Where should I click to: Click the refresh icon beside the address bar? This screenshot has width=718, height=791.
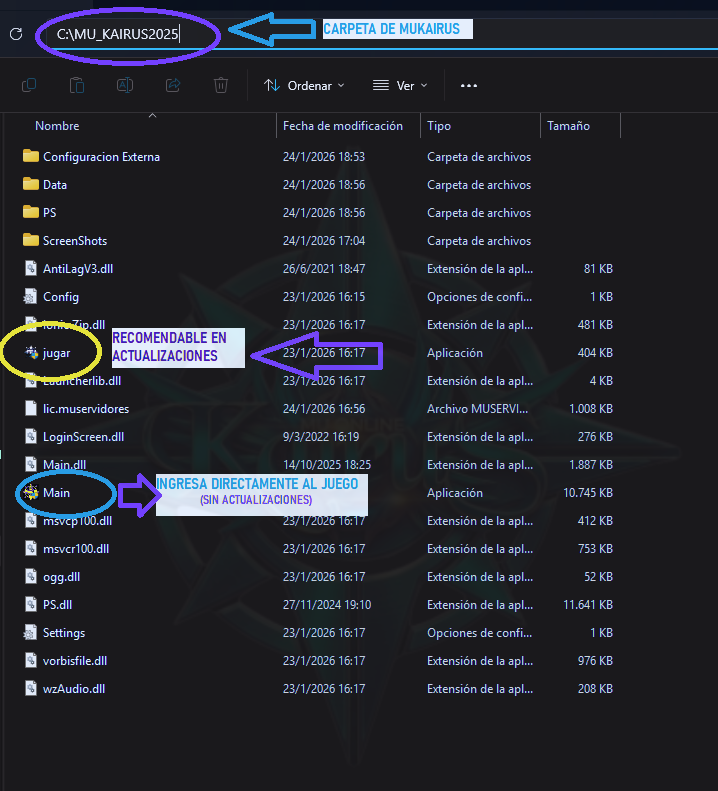tap(15, 34)
